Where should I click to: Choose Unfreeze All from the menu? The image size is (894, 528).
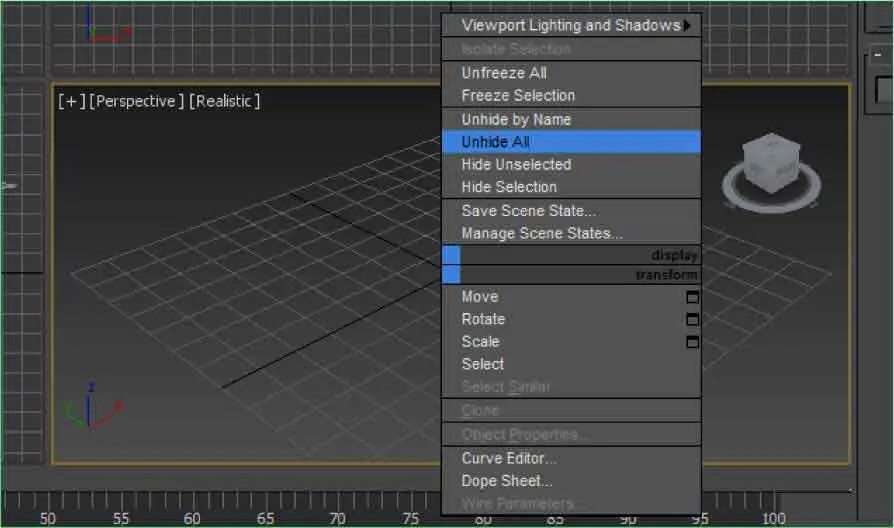571,73
